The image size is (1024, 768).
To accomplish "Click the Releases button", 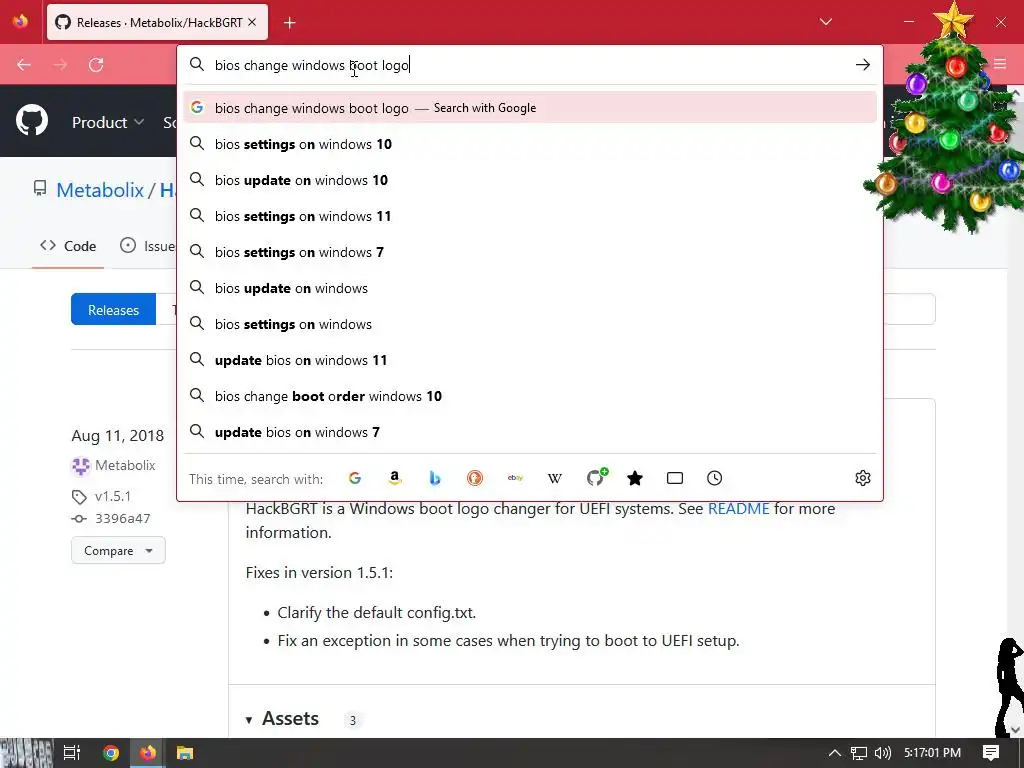I will coord(114,310).
